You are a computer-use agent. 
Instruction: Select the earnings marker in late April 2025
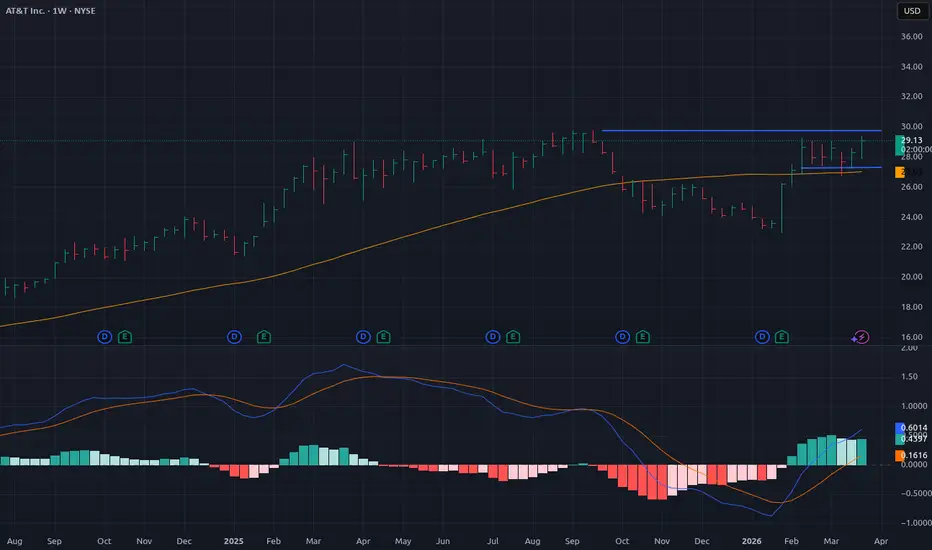coord(383,337)
